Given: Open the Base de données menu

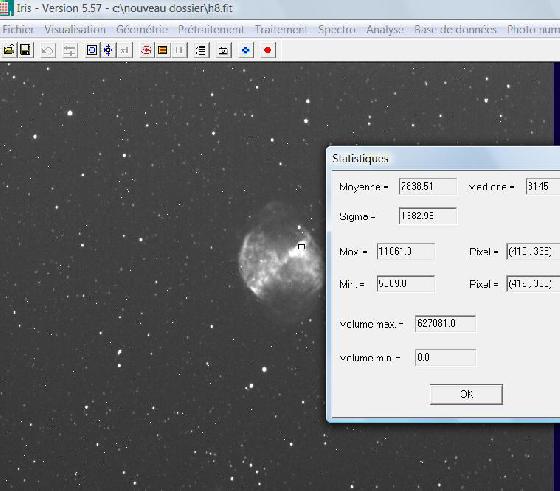Looking at the screenshot, I should 455,30.
